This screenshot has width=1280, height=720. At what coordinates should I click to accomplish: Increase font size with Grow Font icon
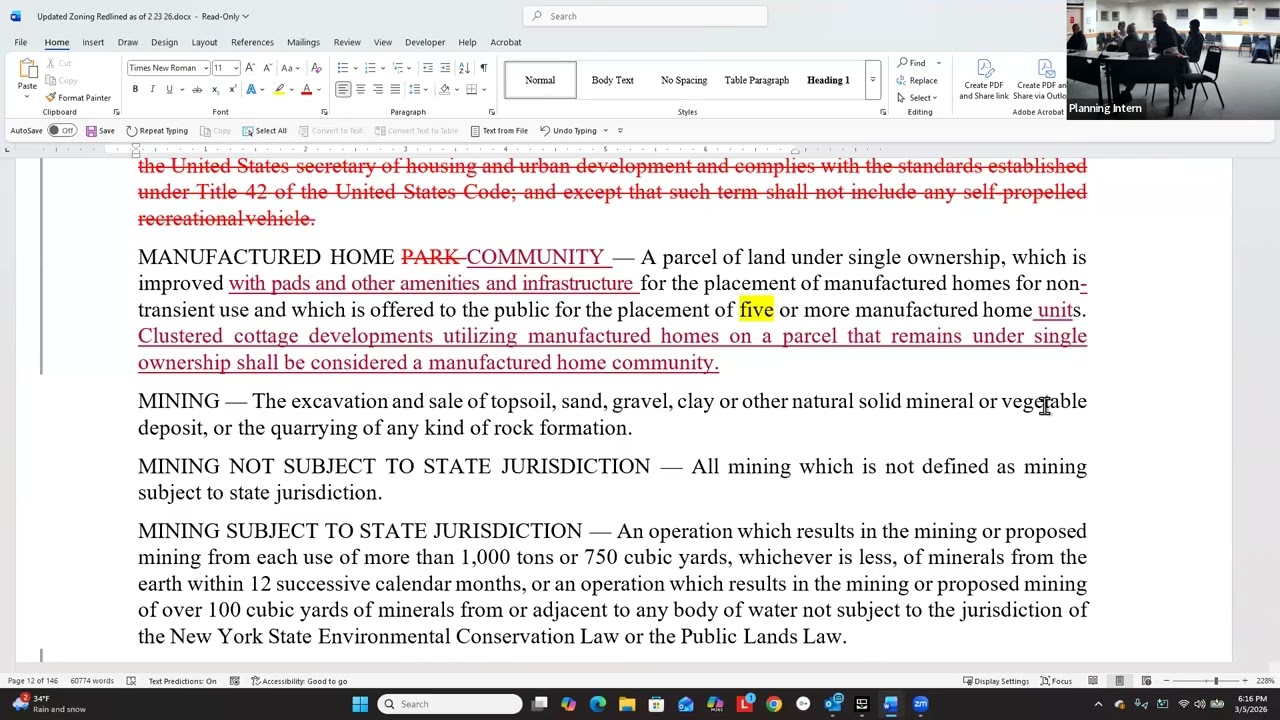click(250, 68)
